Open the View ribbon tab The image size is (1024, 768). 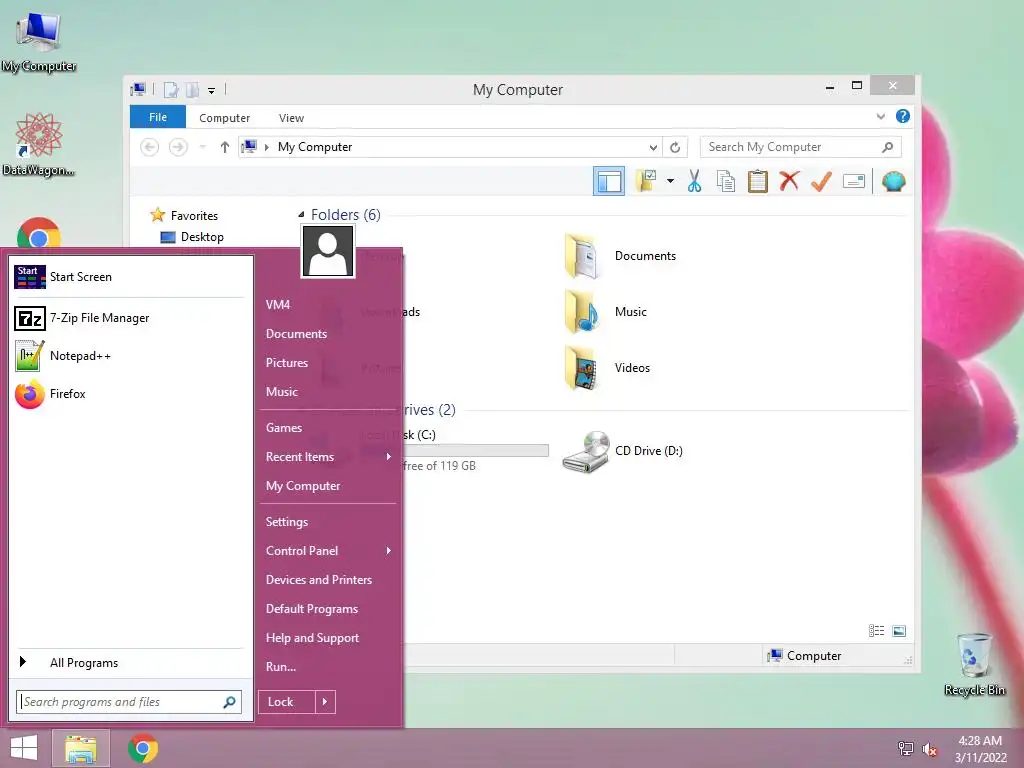(x=291, y=118)
